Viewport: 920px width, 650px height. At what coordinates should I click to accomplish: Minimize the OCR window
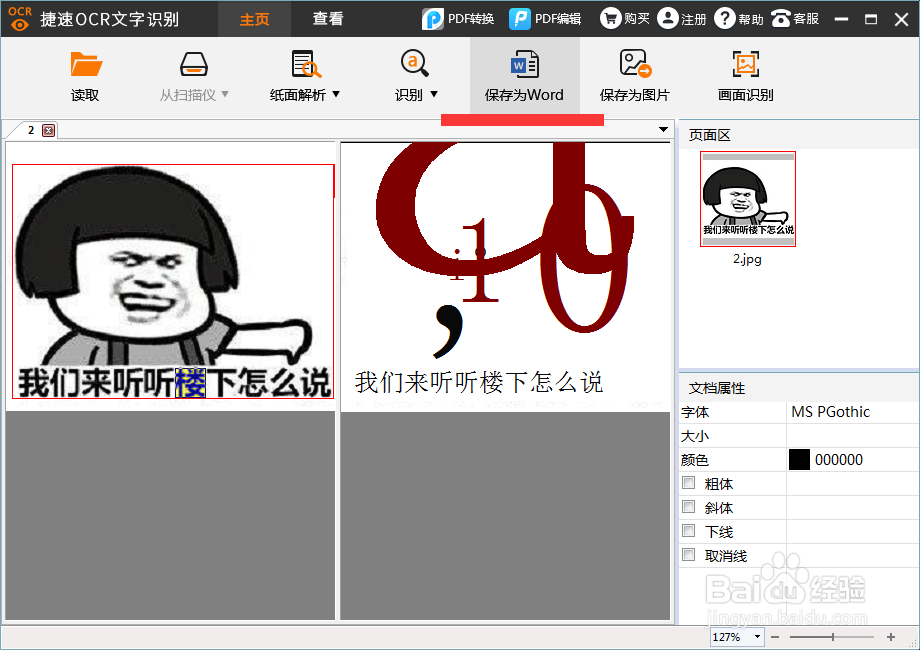841,19
